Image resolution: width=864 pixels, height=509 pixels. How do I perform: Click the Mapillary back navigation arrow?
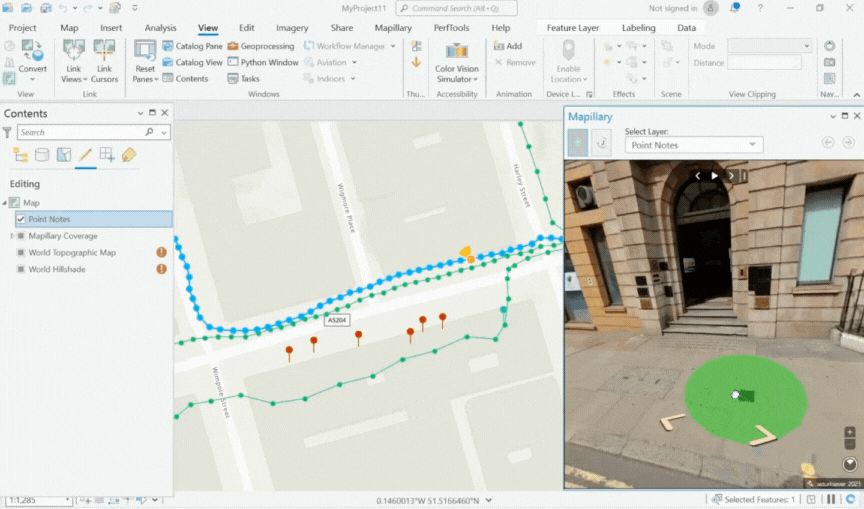coord(828,143)
